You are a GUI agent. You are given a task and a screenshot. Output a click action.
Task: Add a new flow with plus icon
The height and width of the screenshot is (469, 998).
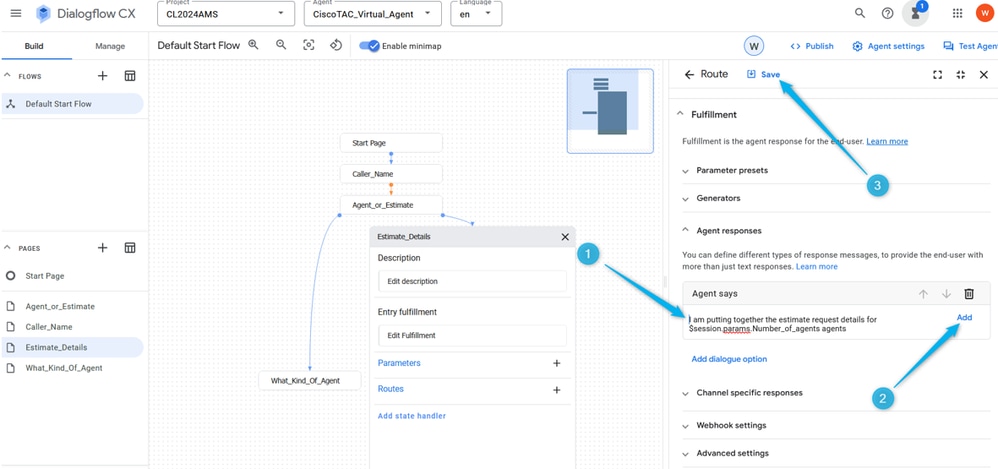102,76
